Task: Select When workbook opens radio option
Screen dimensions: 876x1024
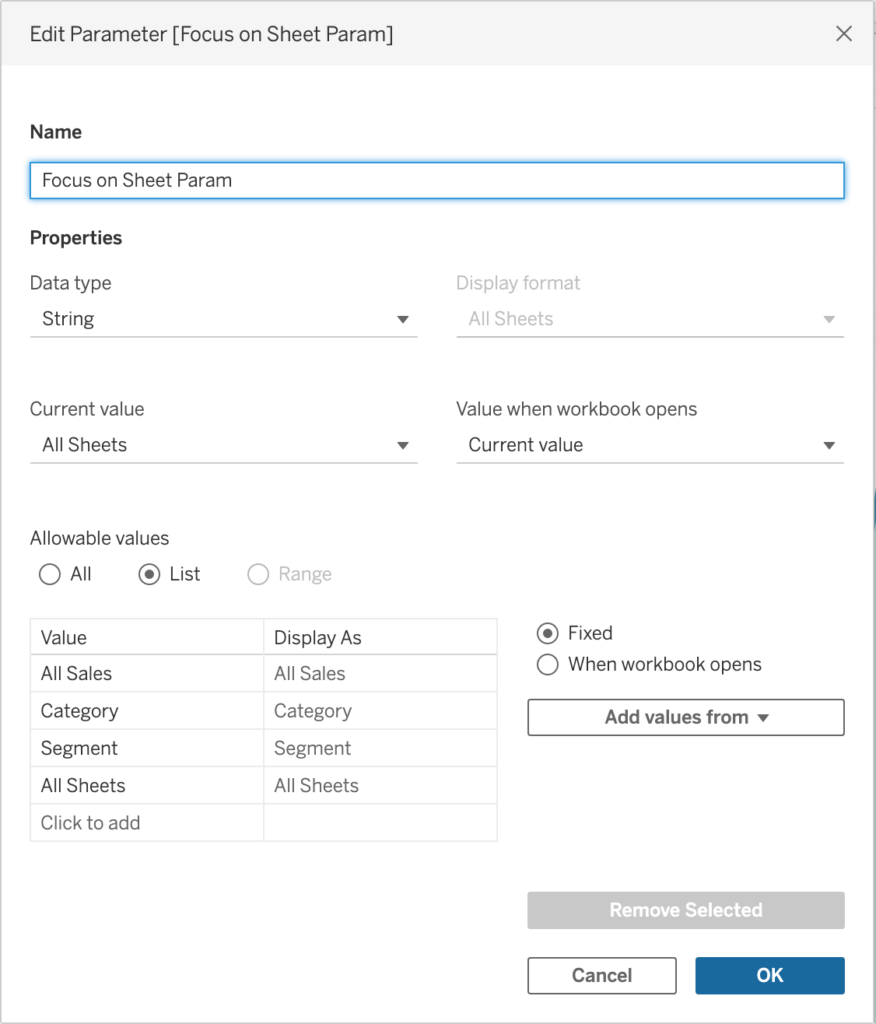Action: 548,665
